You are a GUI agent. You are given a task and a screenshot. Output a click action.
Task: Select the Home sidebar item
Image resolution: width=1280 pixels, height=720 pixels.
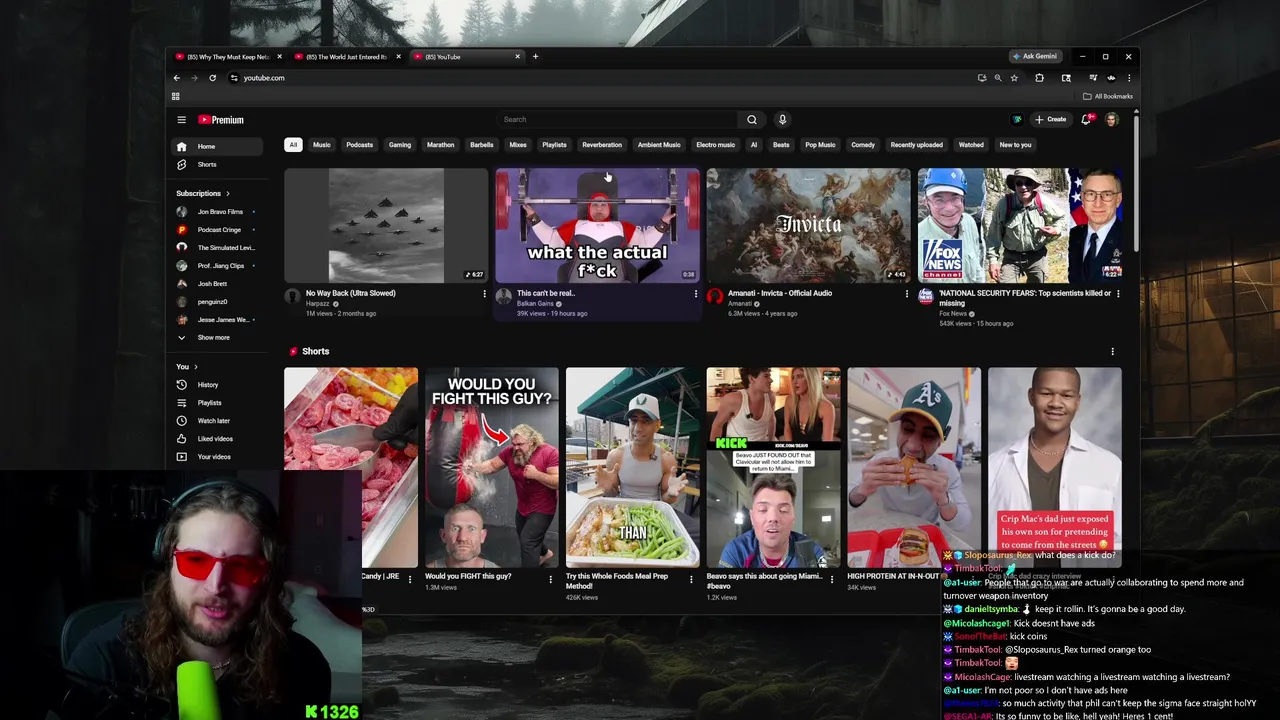click(216, 146)
